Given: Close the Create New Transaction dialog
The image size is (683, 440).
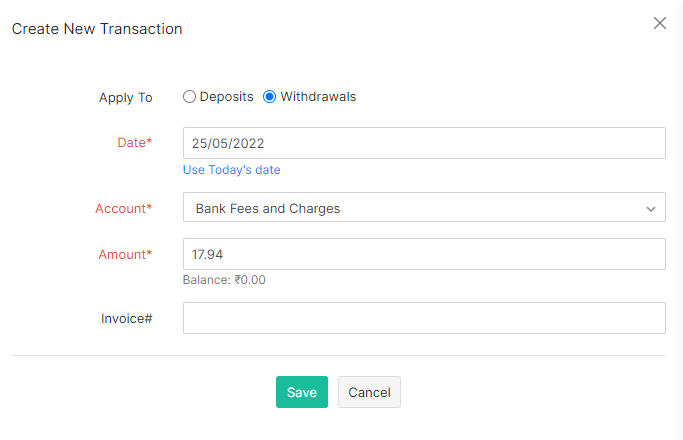Looking at the screenshot, I should [x=659, y=23].
